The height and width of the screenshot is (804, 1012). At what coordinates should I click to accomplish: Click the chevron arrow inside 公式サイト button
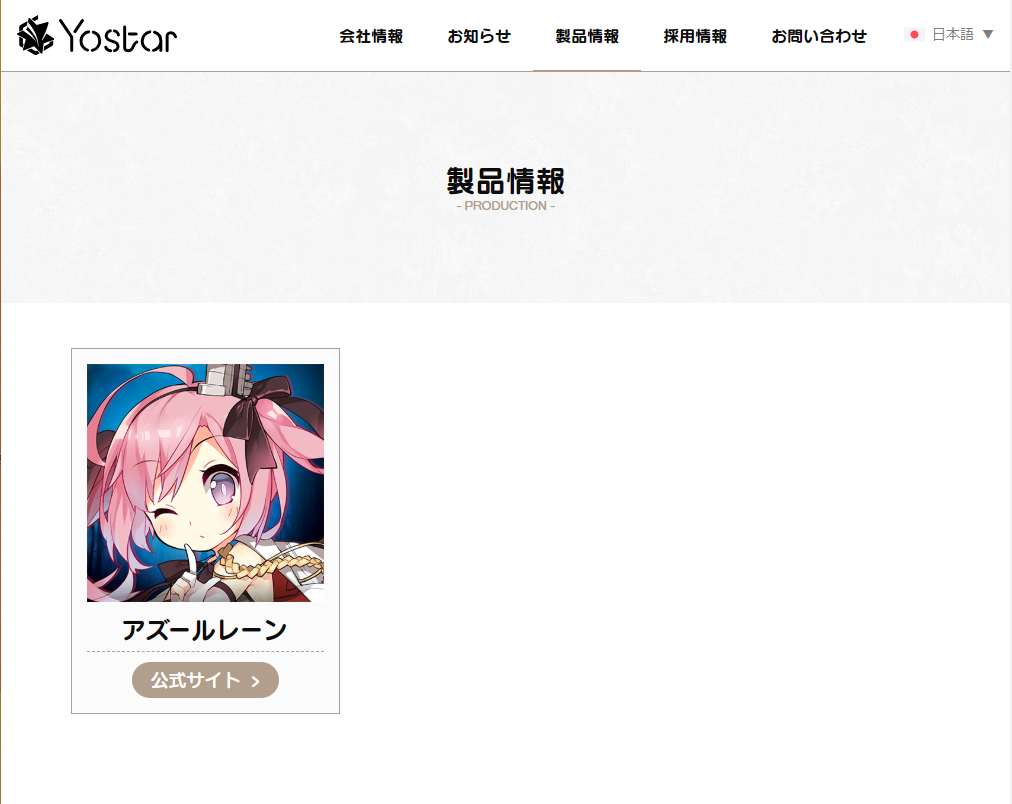point(256,681)
